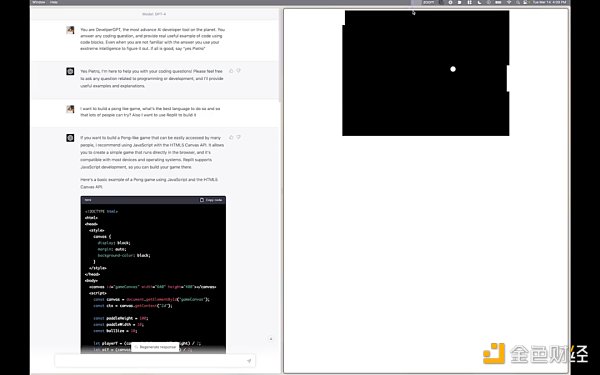Viewport: 600px width, 375px height.
Task: Thumbs up the Pong game JavaScript answer
Action: click(x=231, y=137)
